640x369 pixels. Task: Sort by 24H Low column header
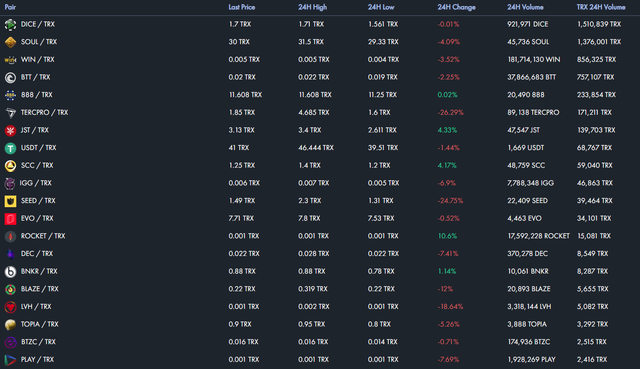[381, 7]
